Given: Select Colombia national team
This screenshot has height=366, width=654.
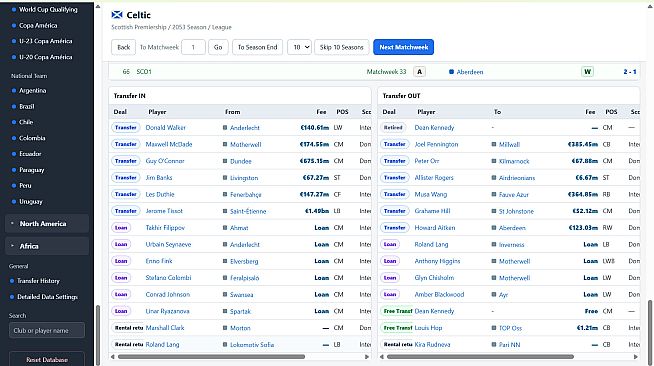Looking at the screenshot, I should point(32,138).
